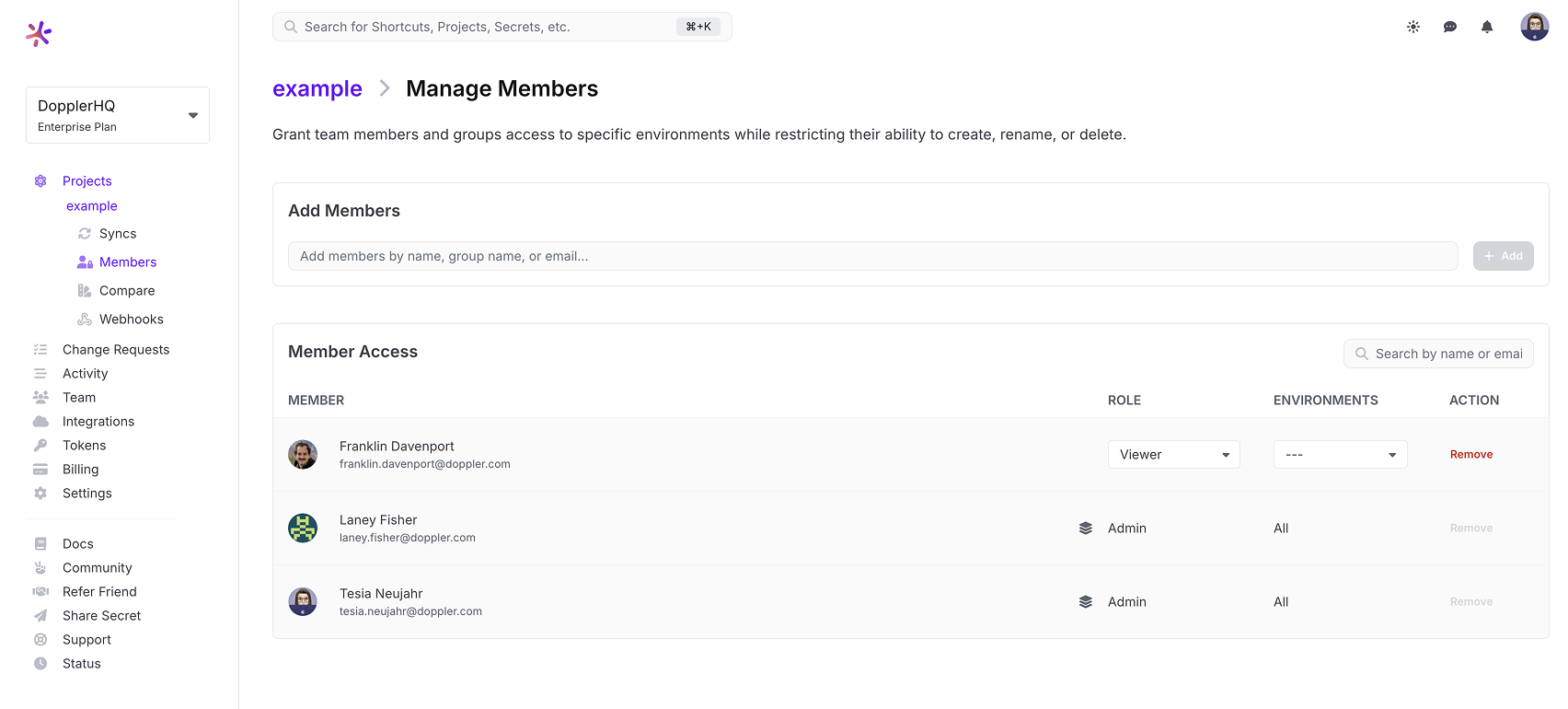
Task: Click the Share Secret paper plane icon
Action: pyautogui.click(x=40, y=616)
